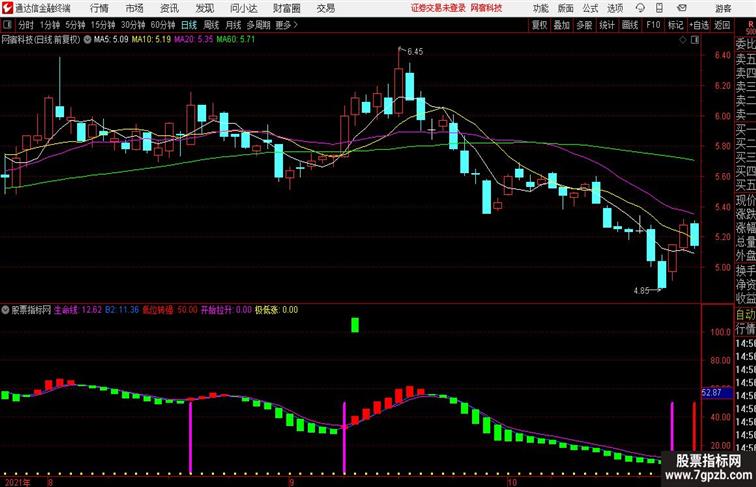The height and width of the screenshot is (487, 756).
Task: Click the headset customer service icon
Action: click(640, 8)
